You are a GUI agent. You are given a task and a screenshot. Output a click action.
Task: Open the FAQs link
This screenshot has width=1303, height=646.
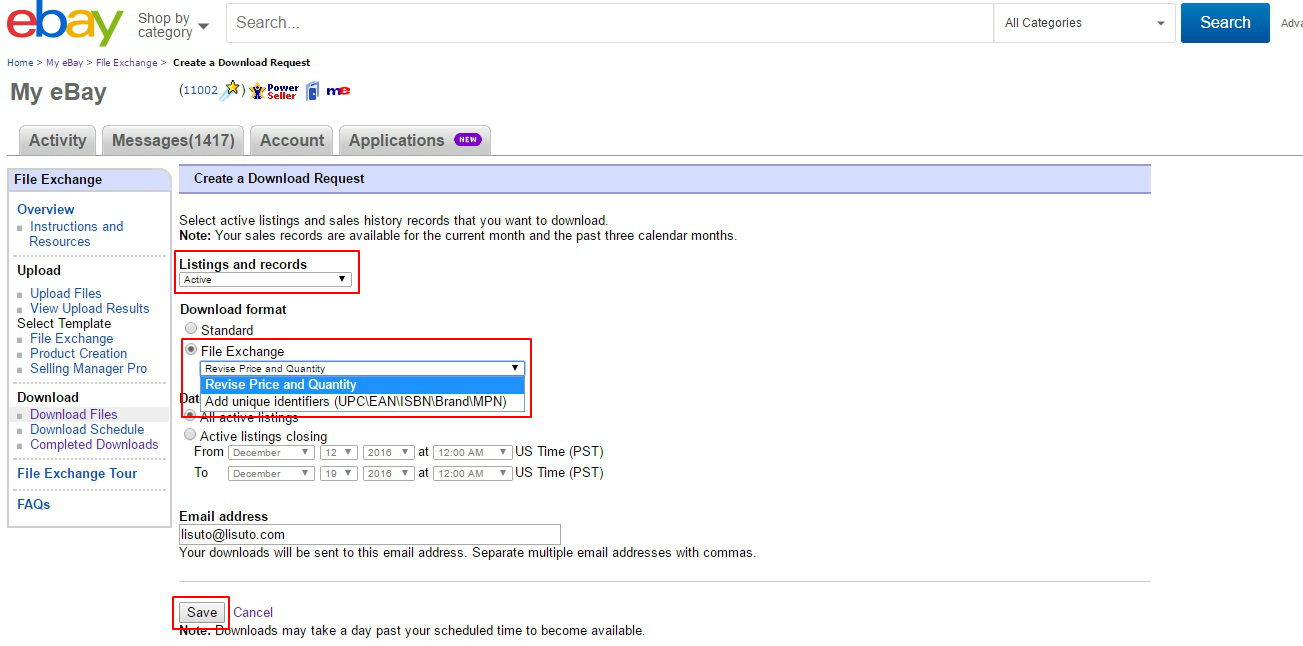click(33, 504)
